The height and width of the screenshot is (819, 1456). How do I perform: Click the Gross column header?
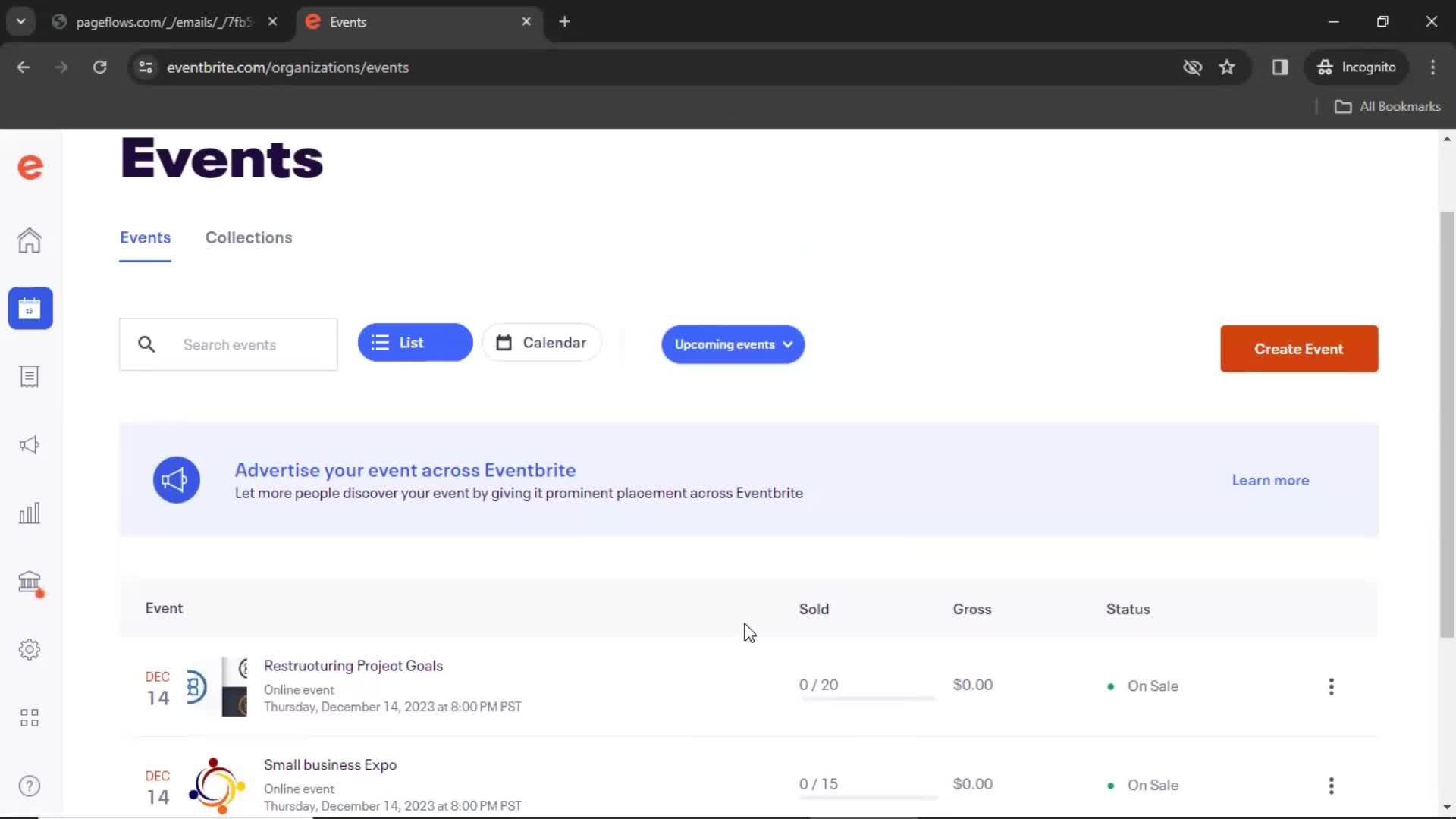point(971,609)
